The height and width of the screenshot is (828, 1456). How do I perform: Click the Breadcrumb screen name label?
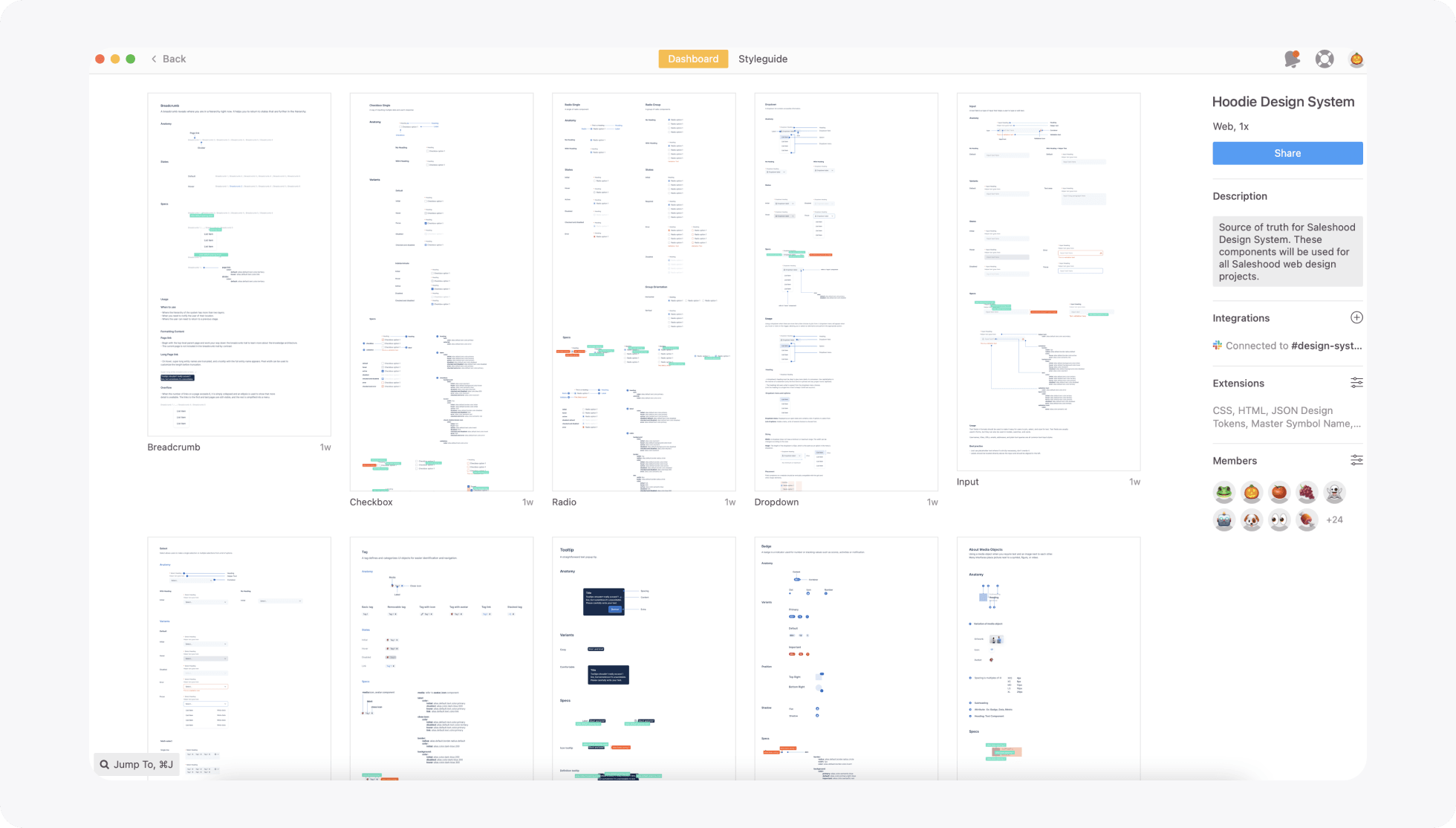174,447
